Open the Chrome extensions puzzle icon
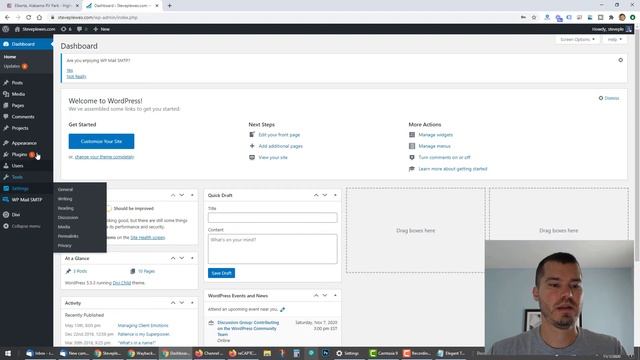This screenshot has height=360, width=640. pos(611,17)
